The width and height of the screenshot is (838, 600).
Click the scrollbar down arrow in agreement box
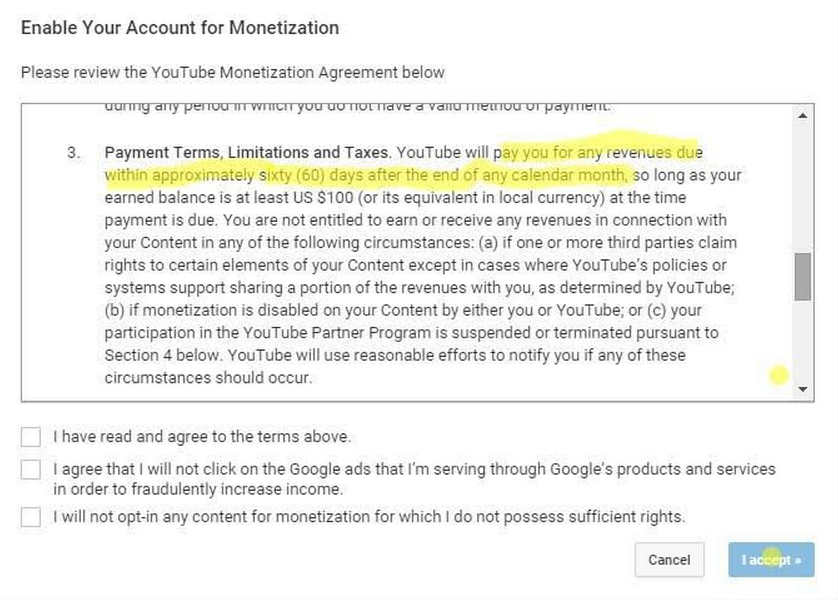coord(803,390)
